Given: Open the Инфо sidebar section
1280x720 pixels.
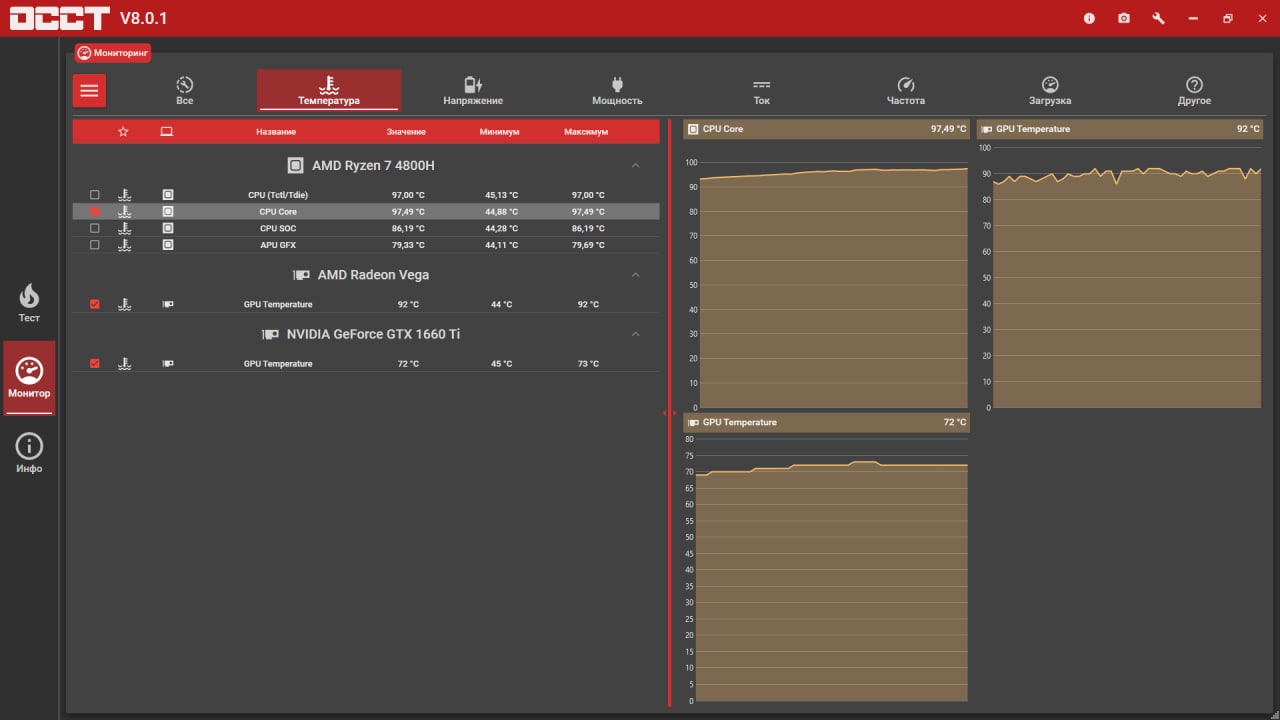Looking at the screenshot, I should pos(29,453).
